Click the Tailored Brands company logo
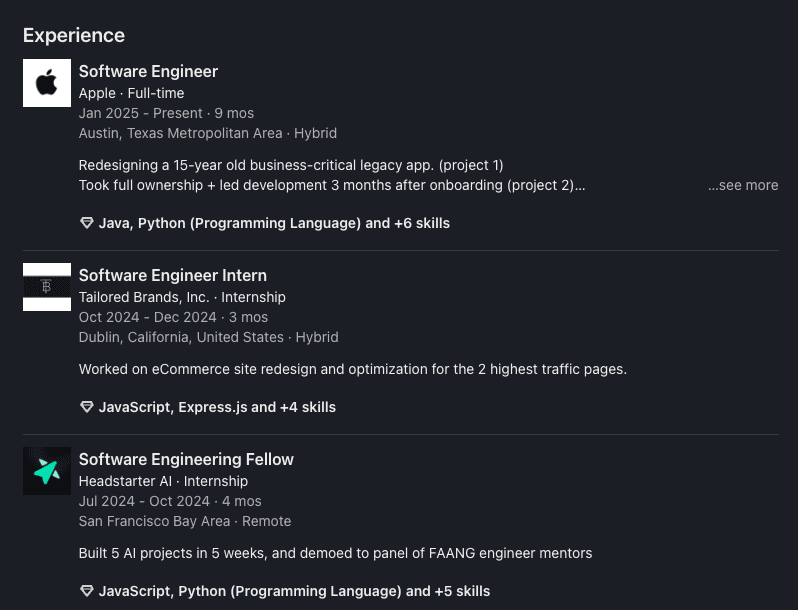 [x=47, y=287]
